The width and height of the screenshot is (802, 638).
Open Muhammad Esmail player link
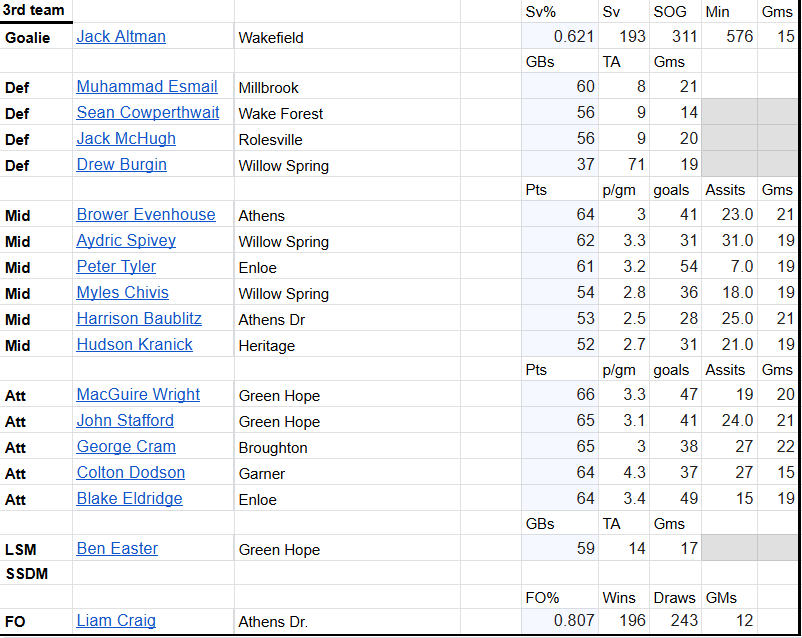[147, 86]
